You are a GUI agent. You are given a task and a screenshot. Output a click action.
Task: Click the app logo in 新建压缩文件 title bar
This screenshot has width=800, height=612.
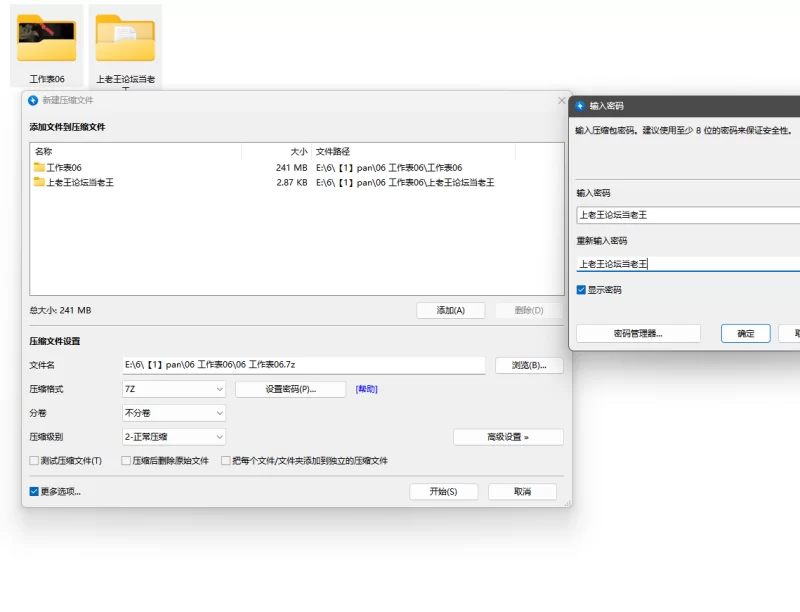tap(33, 100)
